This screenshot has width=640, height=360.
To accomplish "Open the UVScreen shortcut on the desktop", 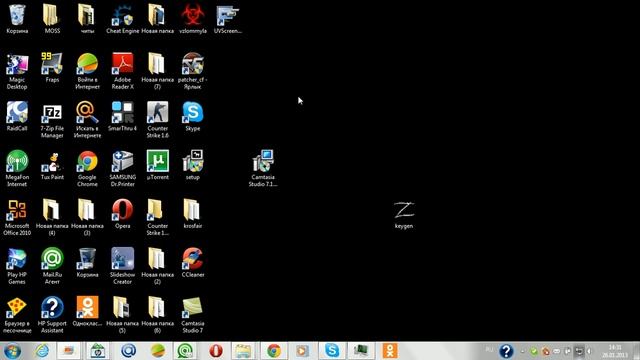I will coord(228,18).
